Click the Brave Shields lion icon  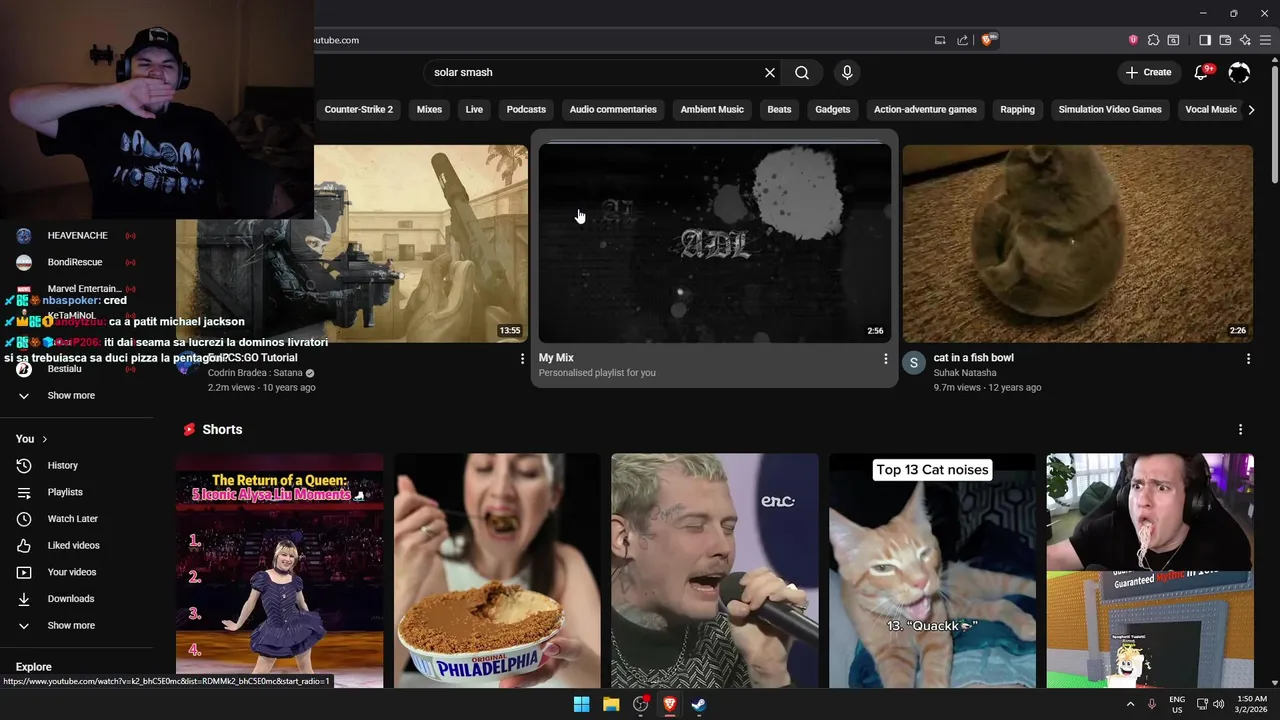click(x=988, y=40)
